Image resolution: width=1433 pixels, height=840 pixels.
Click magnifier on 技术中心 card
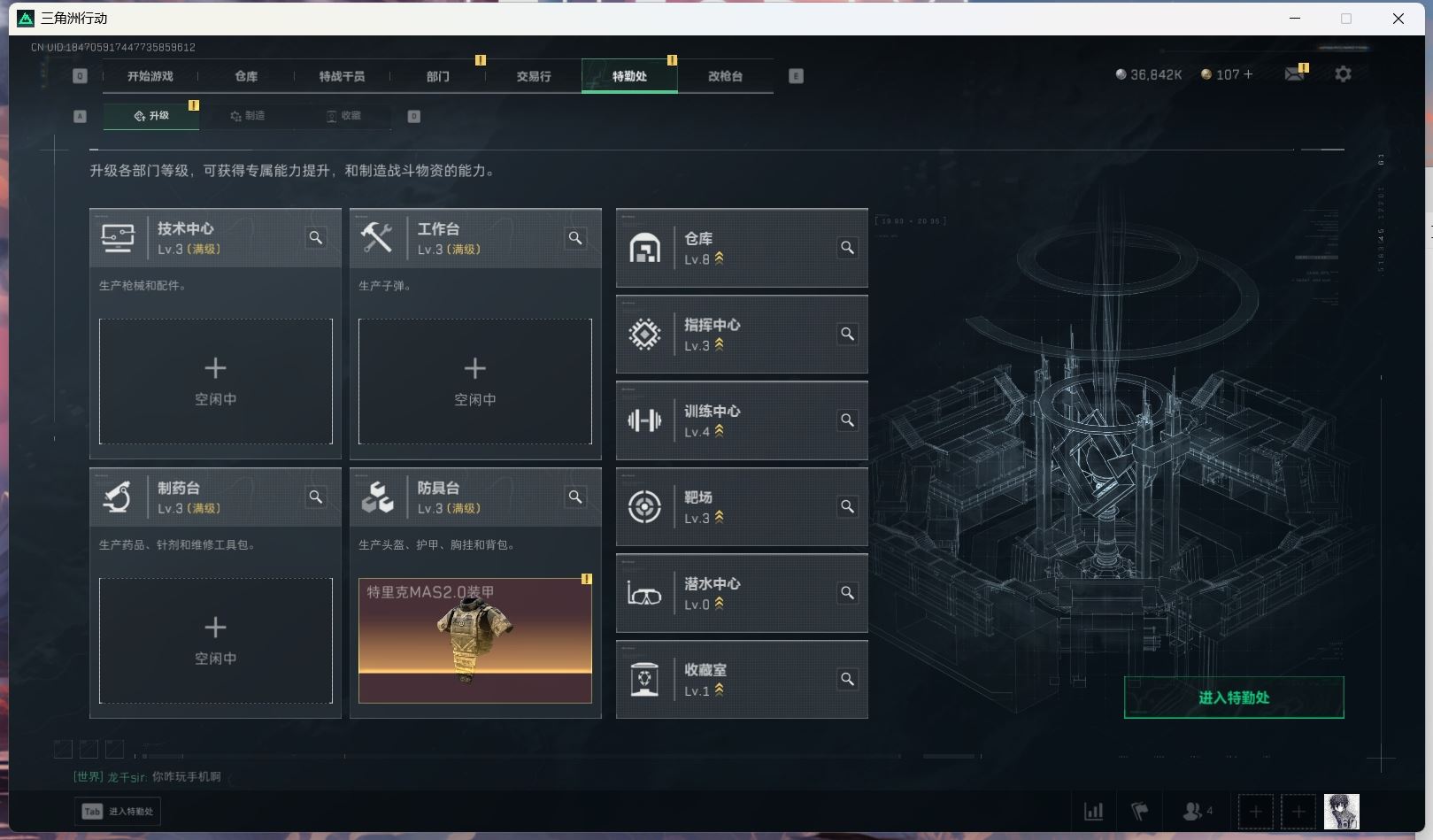point(316,238)
